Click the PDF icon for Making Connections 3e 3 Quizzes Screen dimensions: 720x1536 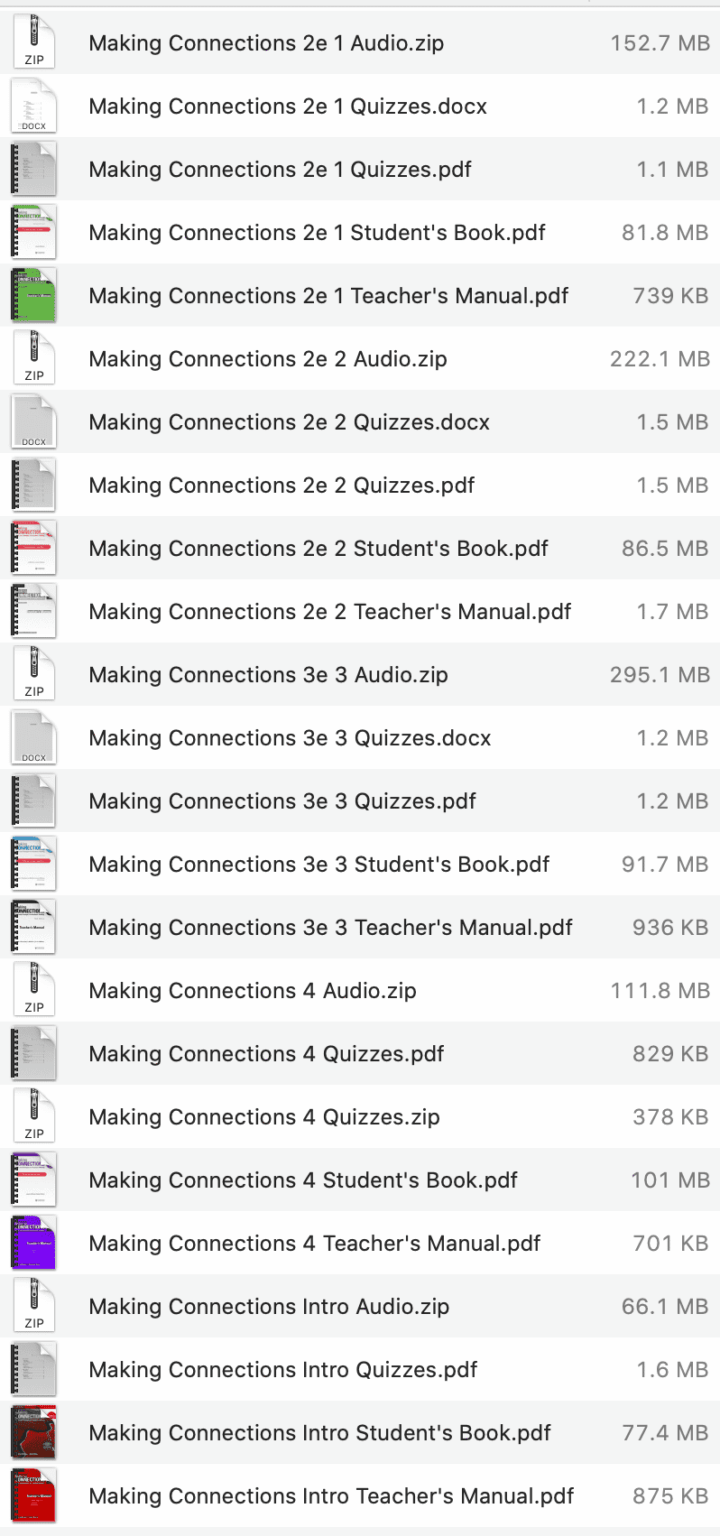tap(33, 800)
